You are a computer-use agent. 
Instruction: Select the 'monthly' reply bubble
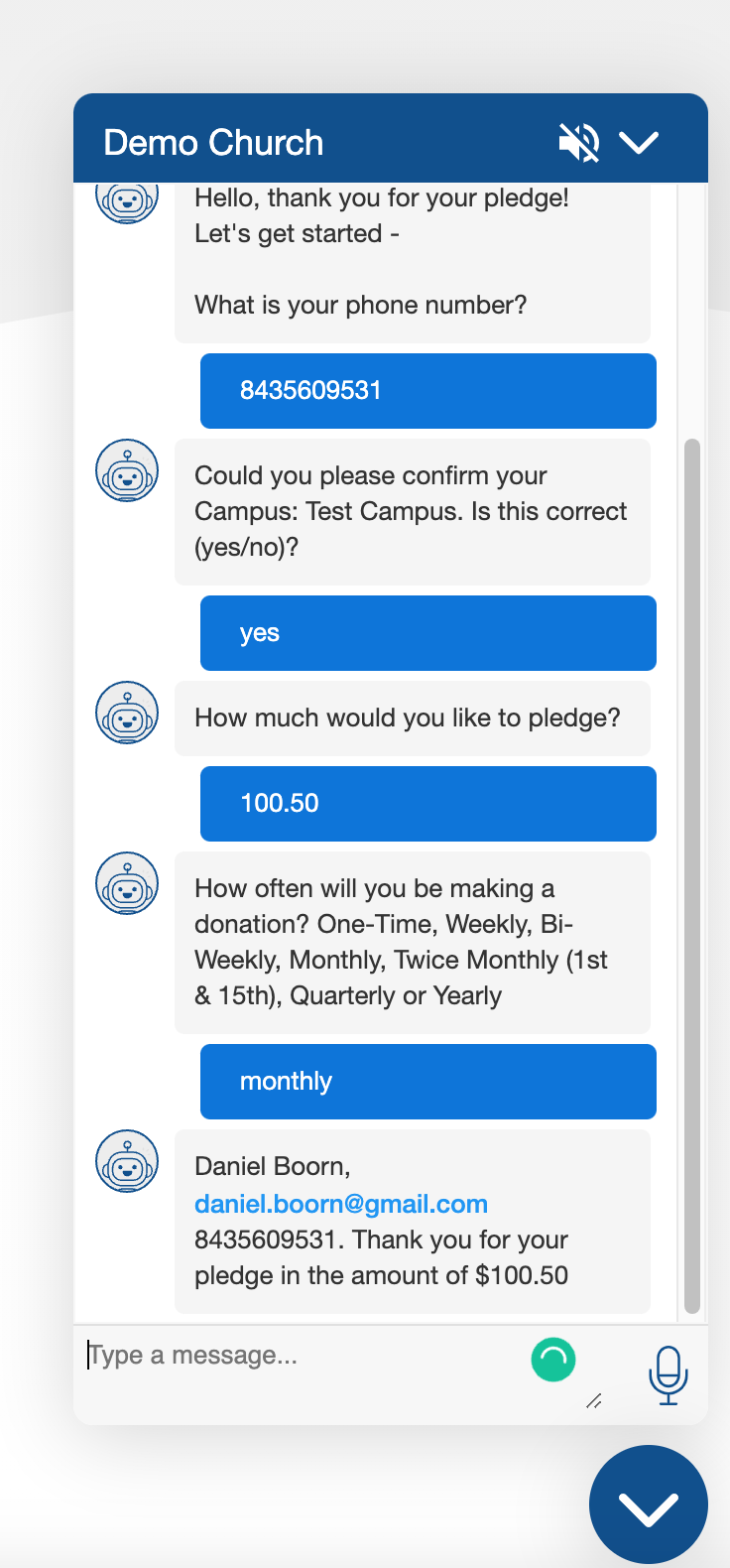coord(428,1082)
